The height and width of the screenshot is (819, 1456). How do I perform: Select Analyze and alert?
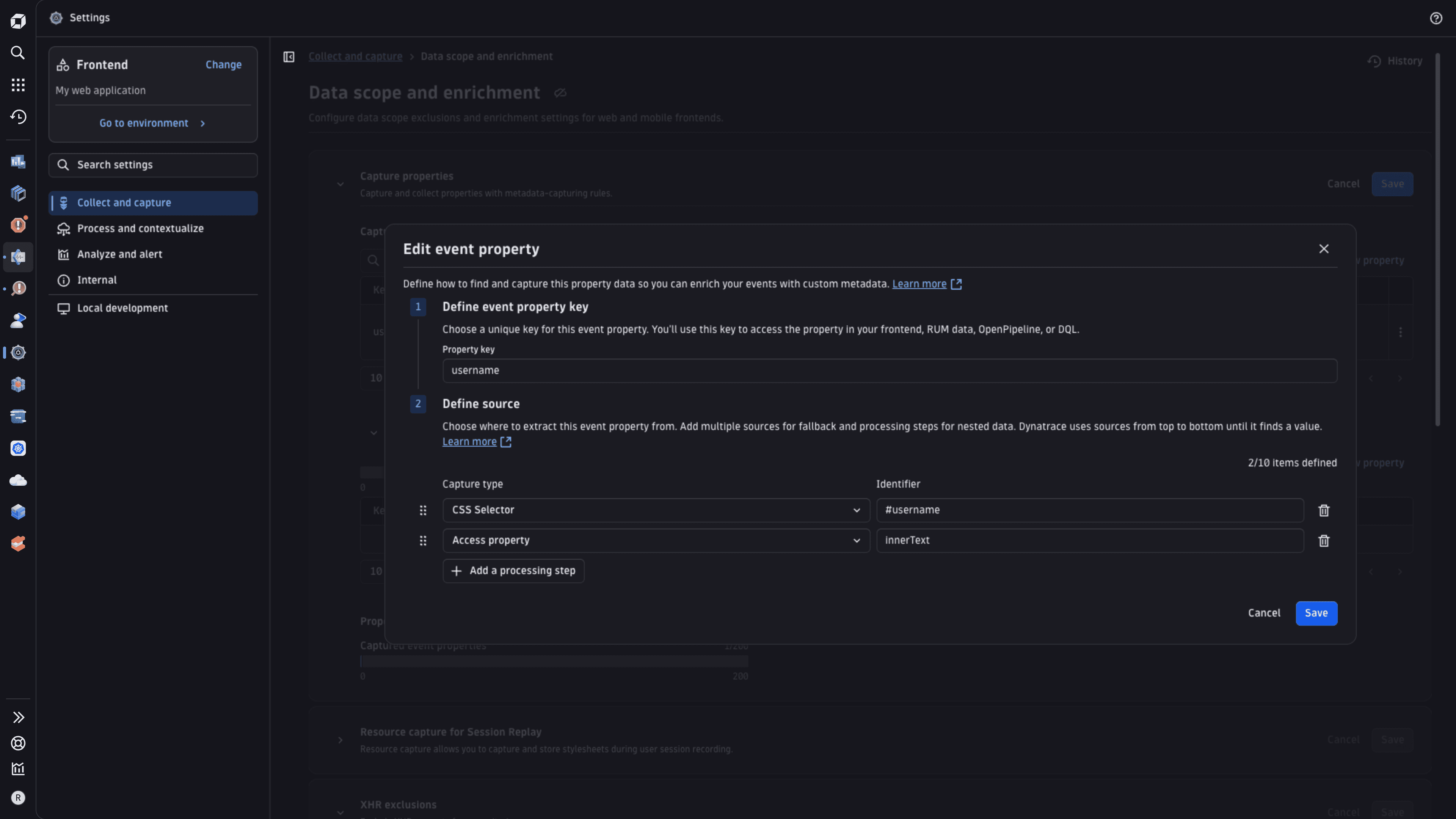[x=153, y=254]
